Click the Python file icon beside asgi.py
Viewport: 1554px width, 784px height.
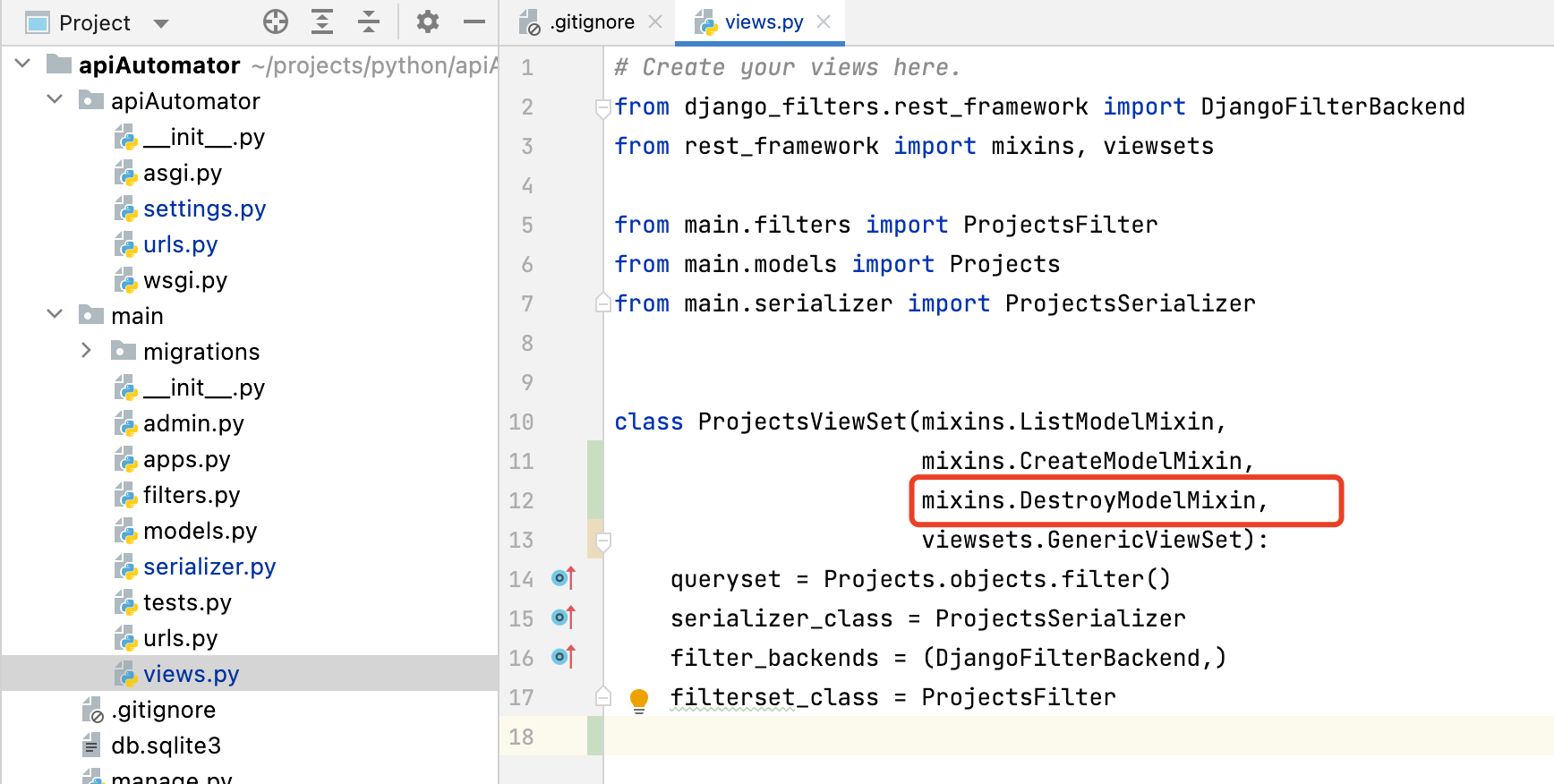click(125, 173)
